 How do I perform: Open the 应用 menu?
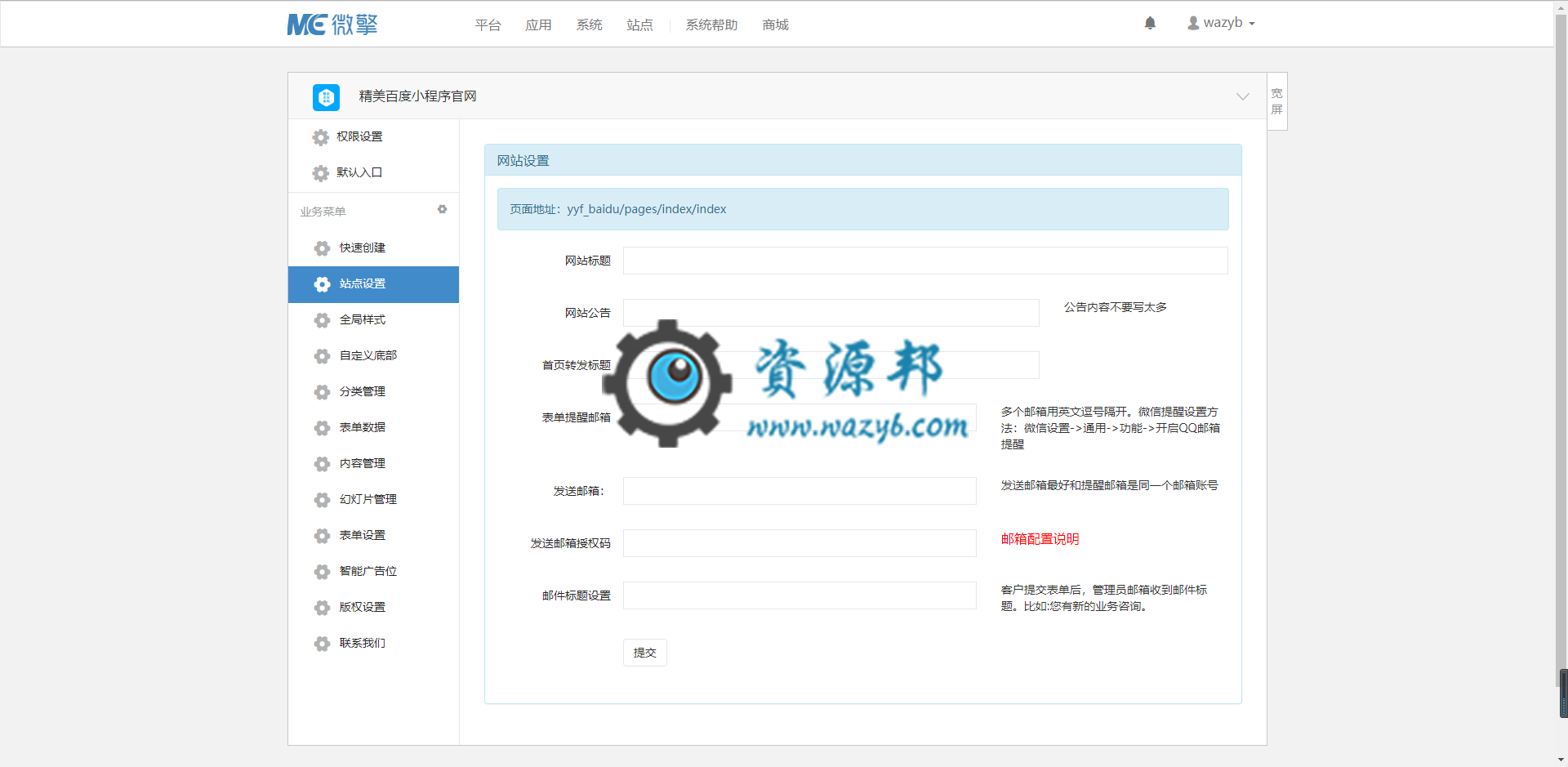point(538,25)
